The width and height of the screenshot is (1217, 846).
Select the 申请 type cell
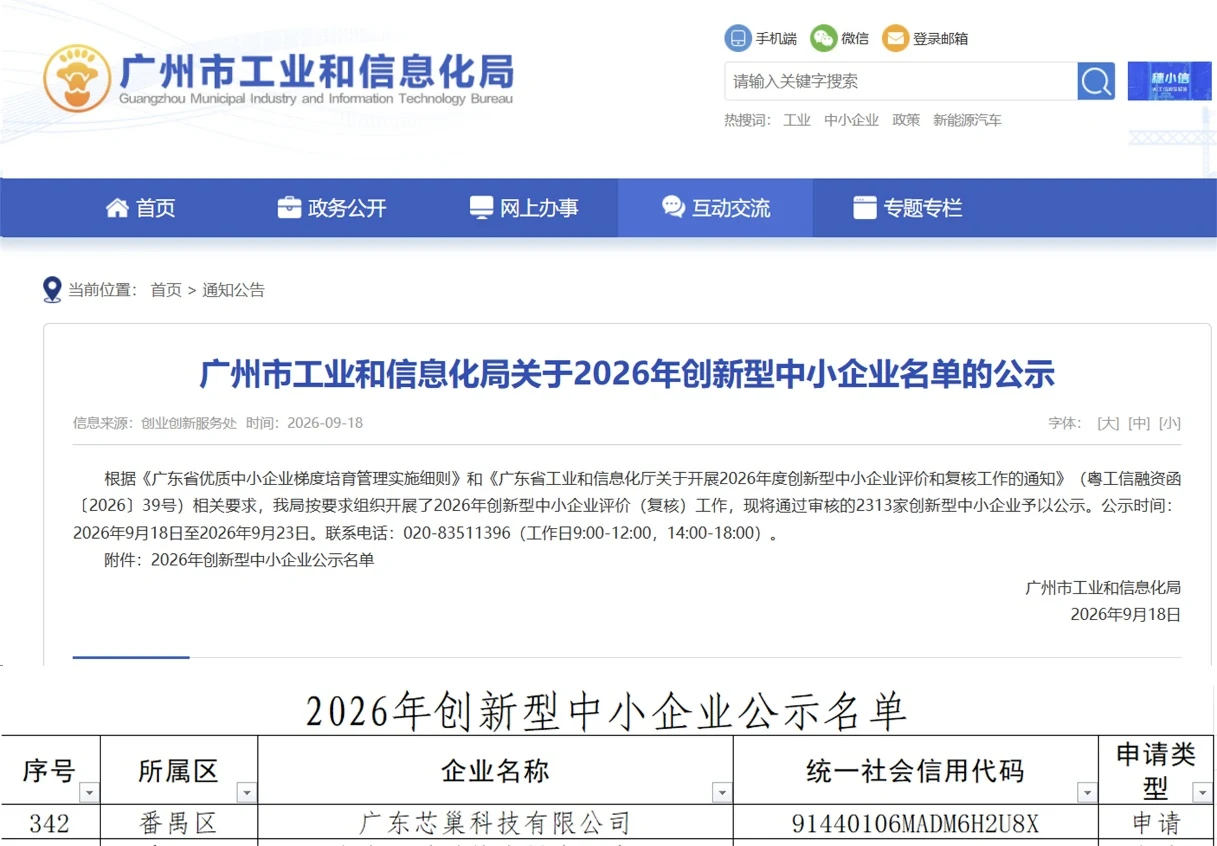coord(1156,824)
